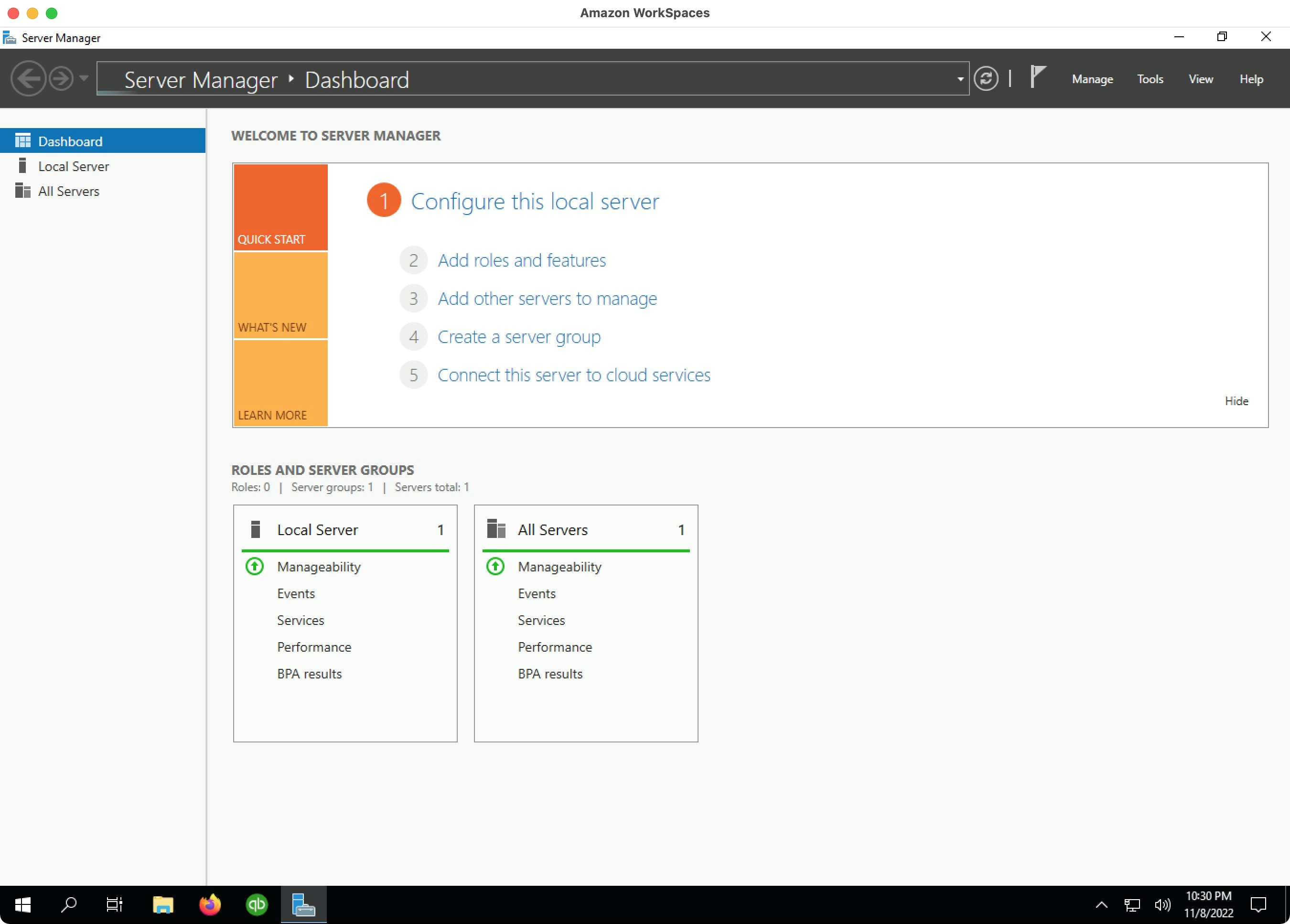
Task: Select the WHAT'S NEW tile
Action: point(280,295)
